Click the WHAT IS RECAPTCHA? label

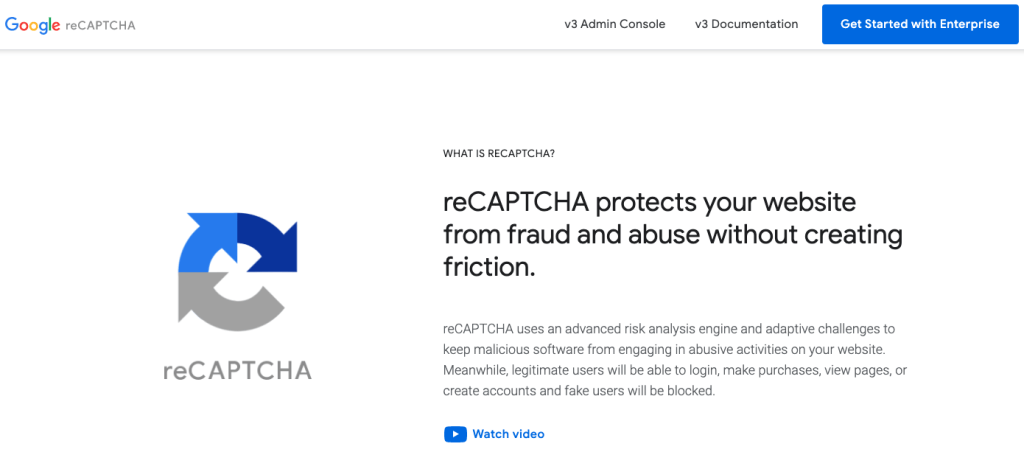pyautogui.click(x=498, y=154)
